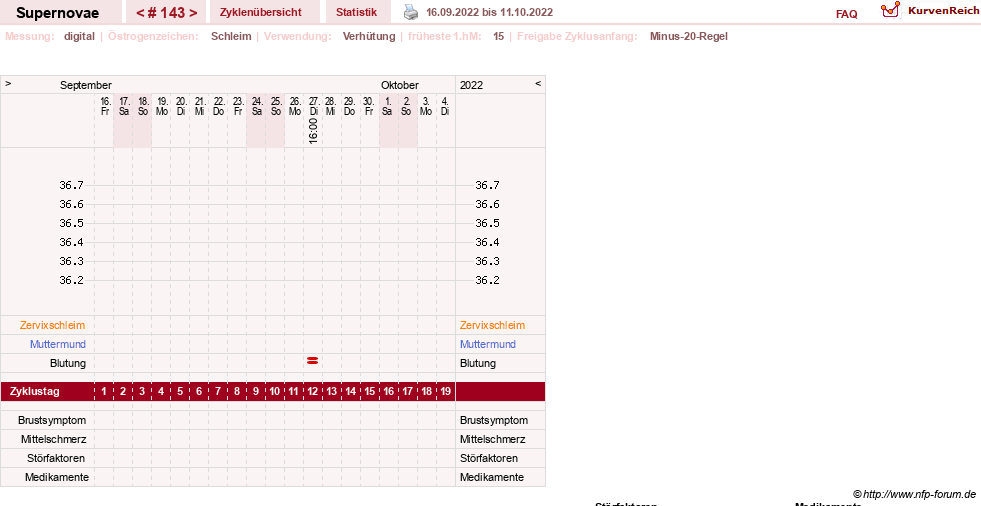Select date column 17. Sa
The height and width of the screenshot is (506, 981).
click(124, 106)
